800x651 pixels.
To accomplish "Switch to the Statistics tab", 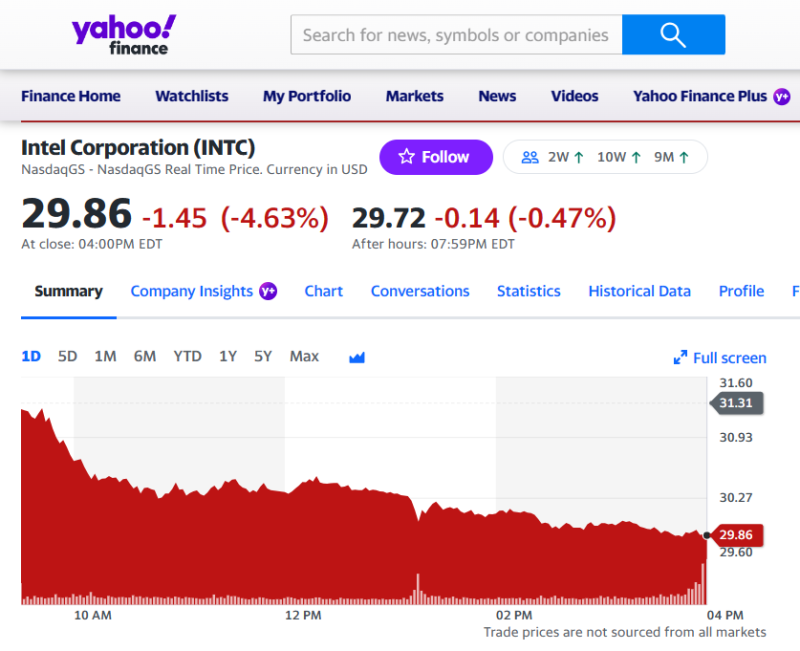I will click(528, 291).
